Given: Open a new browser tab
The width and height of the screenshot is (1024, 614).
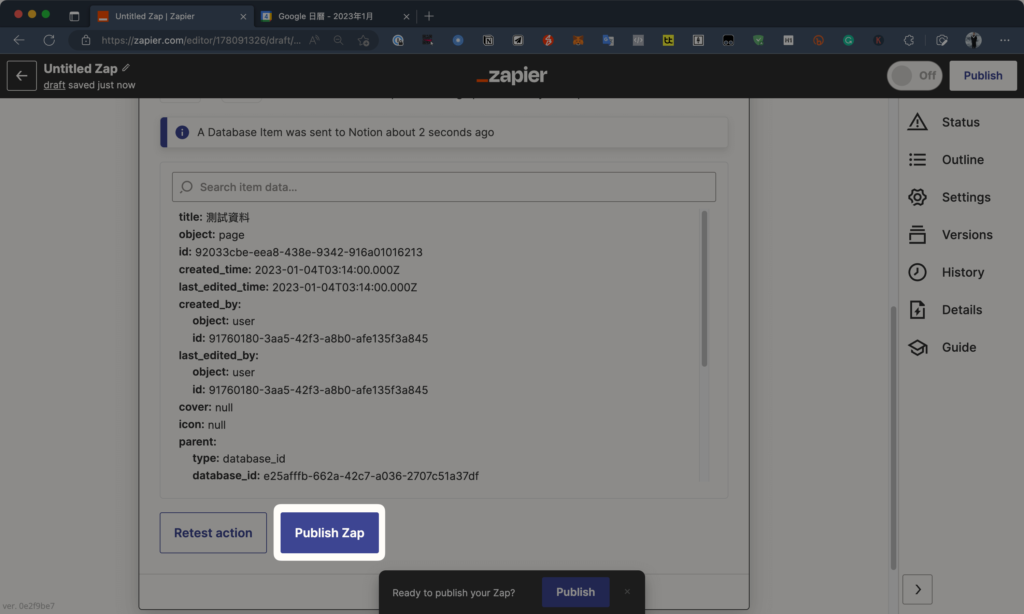Looking at the screenshot, I should (x=429, y=16).
